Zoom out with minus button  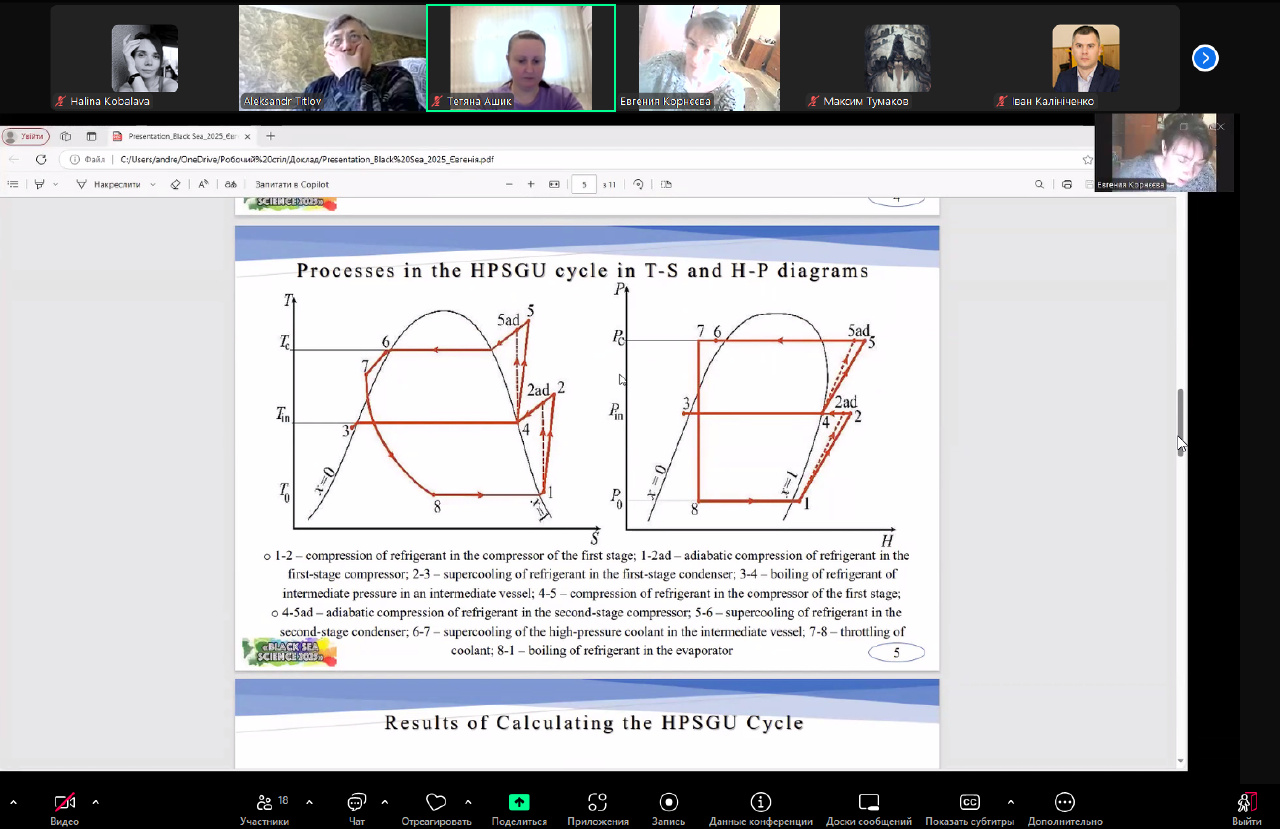[509, 184]
